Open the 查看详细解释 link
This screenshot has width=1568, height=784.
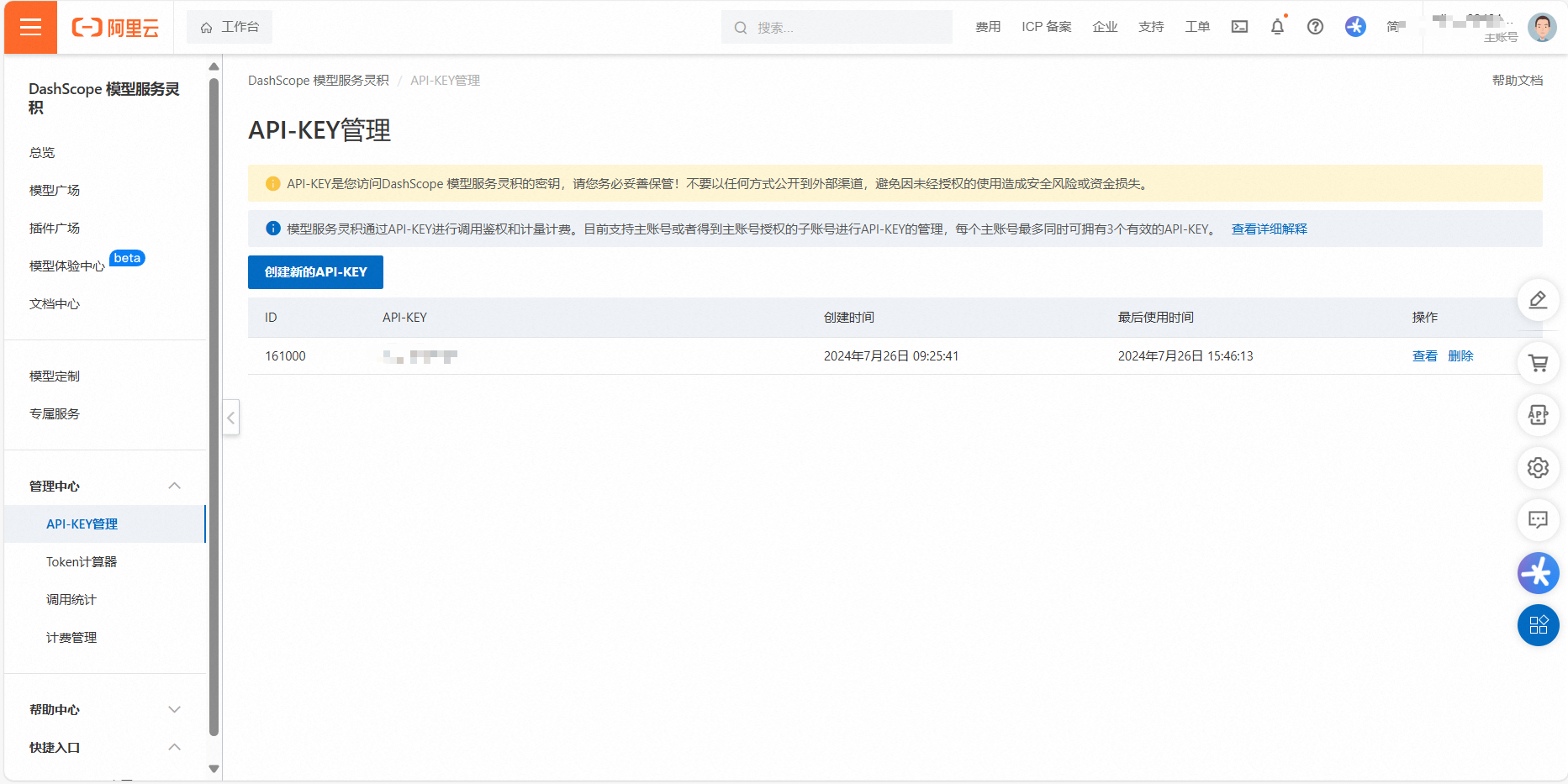click(1268, 228)
